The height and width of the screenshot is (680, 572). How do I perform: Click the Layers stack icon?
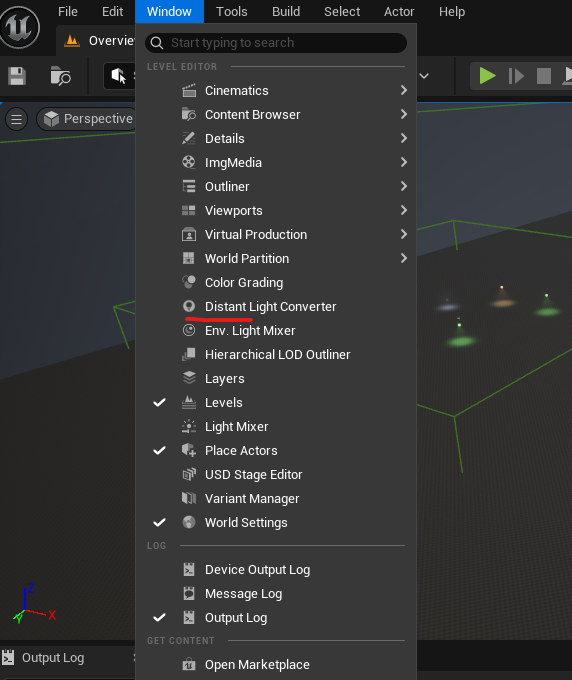pyautogui.click(x=189, y=378)
